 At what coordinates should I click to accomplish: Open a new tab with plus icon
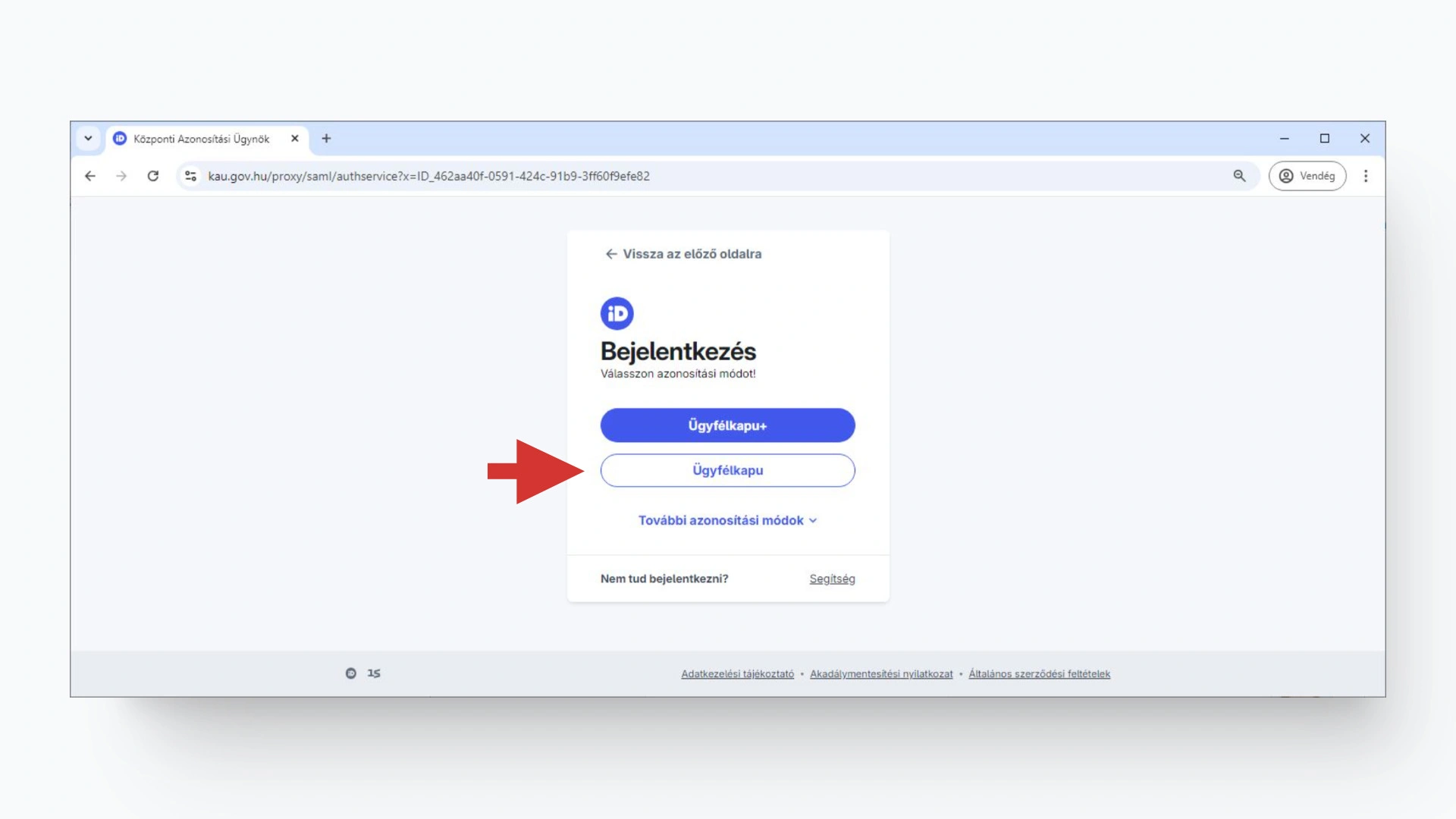click(326, 139)
